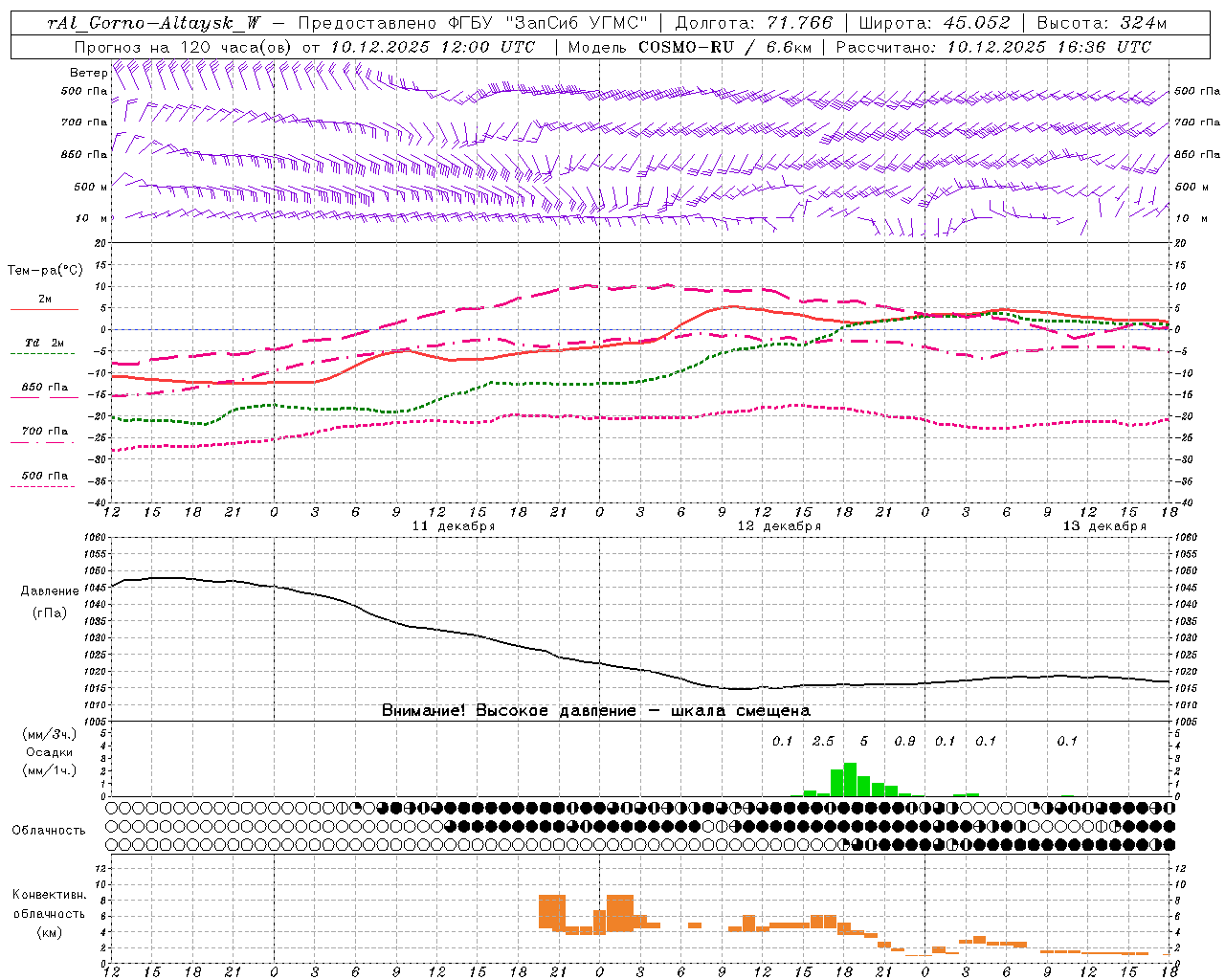Click the Долгота: 71.766 value
This screenshot has height=980, width=1225.
pos(754,23)
